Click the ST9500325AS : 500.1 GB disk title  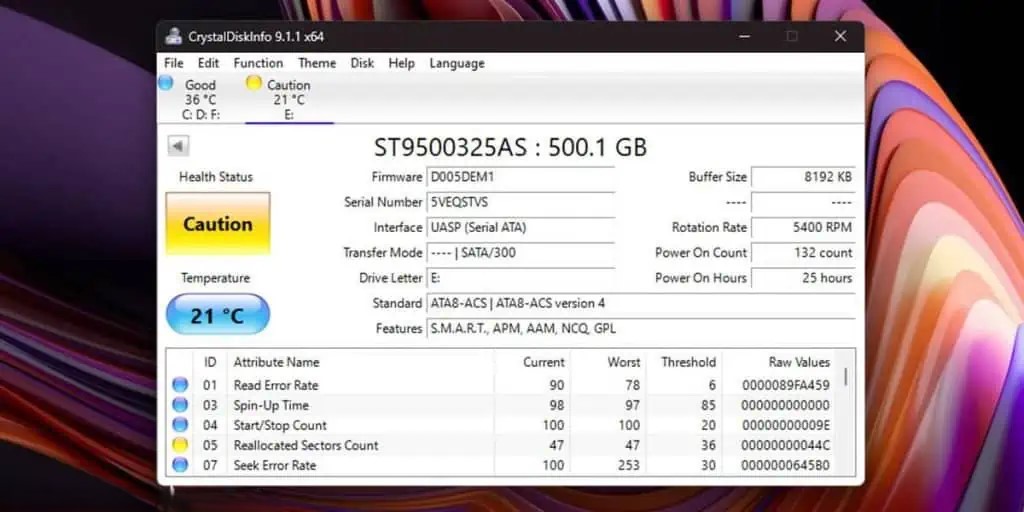(510, 147)
